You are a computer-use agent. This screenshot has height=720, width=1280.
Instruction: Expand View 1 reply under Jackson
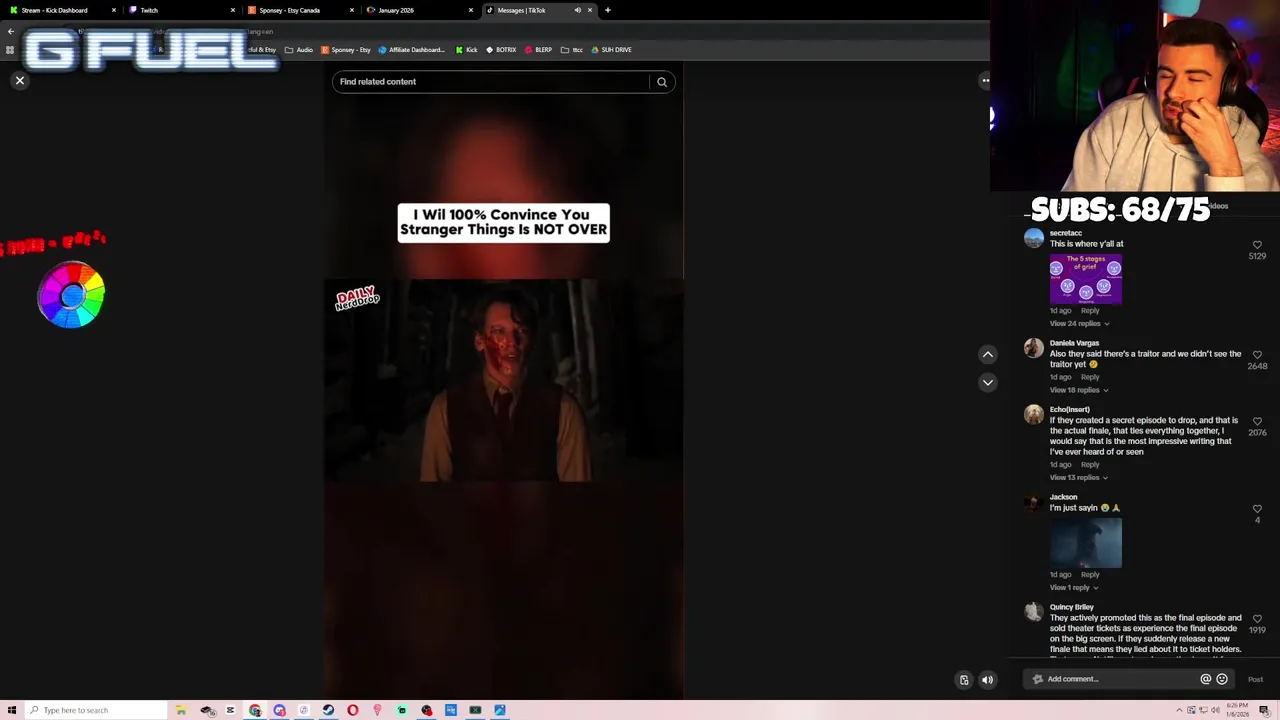tap(1073, 588)
